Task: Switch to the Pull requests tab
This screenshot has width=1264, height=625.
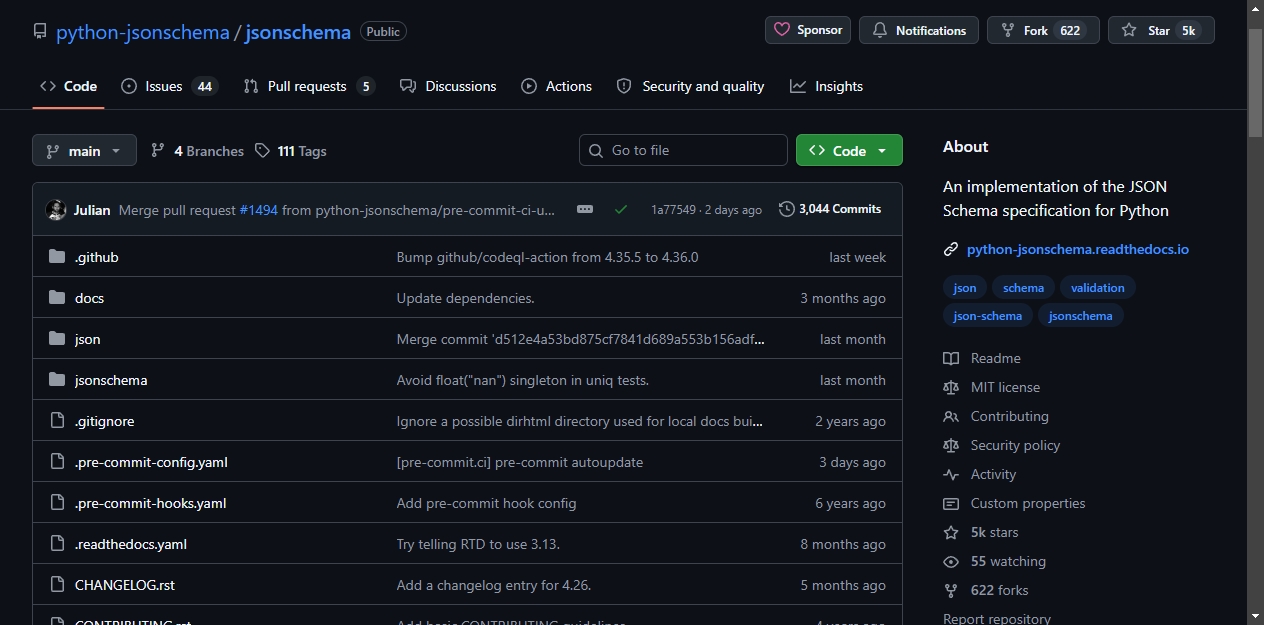Action: click(x=309, y=86)
